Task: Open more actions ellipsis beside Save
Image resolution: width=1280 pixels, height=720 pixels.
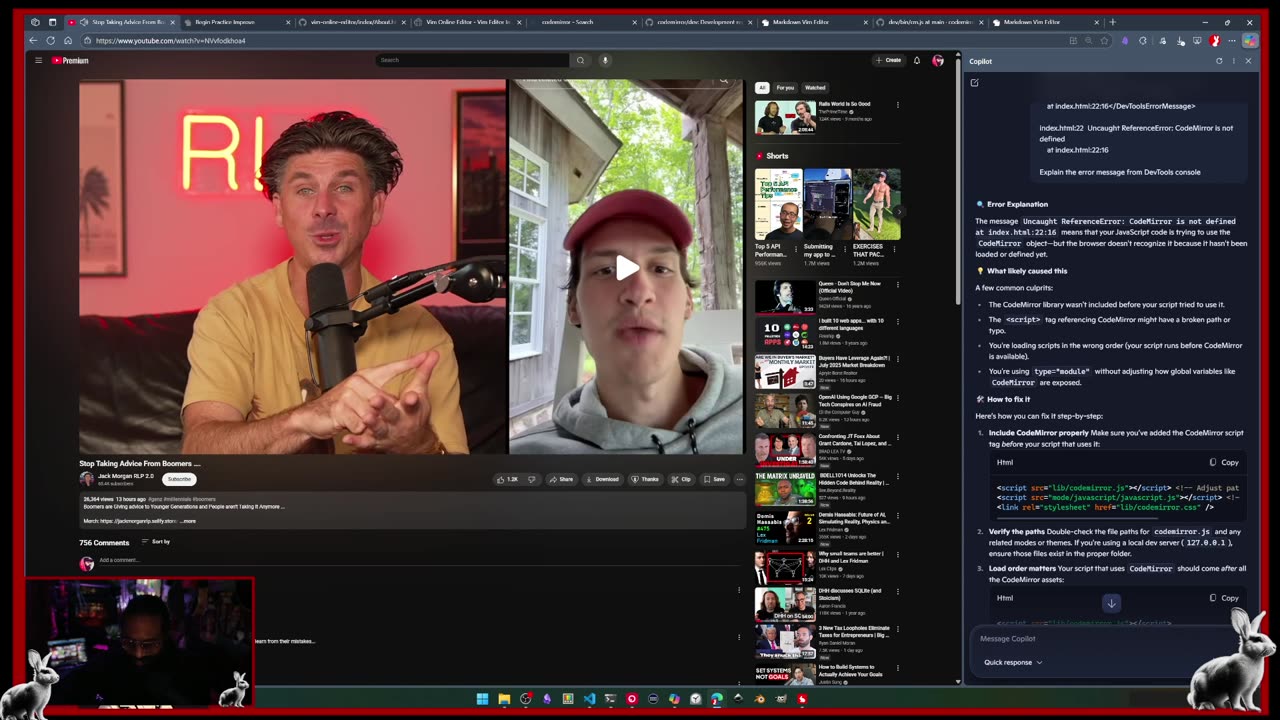Action: (740, 479)
